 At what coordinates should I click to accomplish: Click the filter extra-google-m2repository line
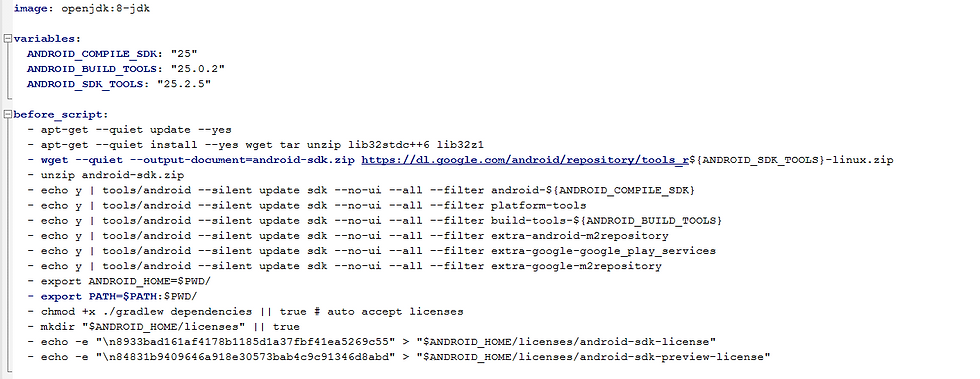coord(344,266)
